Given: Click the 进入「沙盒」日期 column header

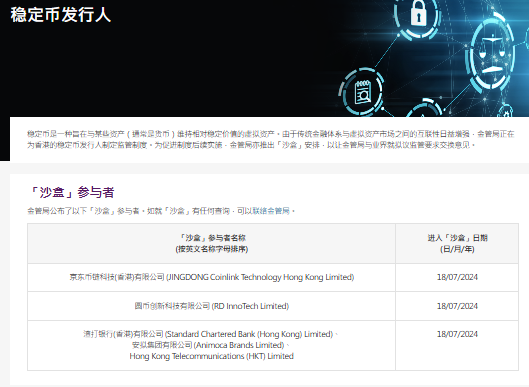Looking at the screenshot, I should point(457,243).
